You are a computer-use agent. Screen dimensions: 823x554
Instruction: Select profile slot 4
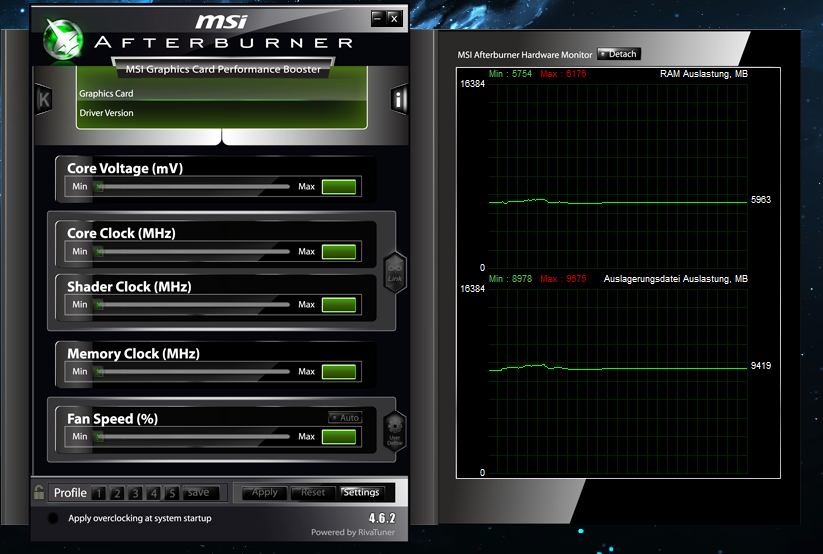tap(154, 493)
